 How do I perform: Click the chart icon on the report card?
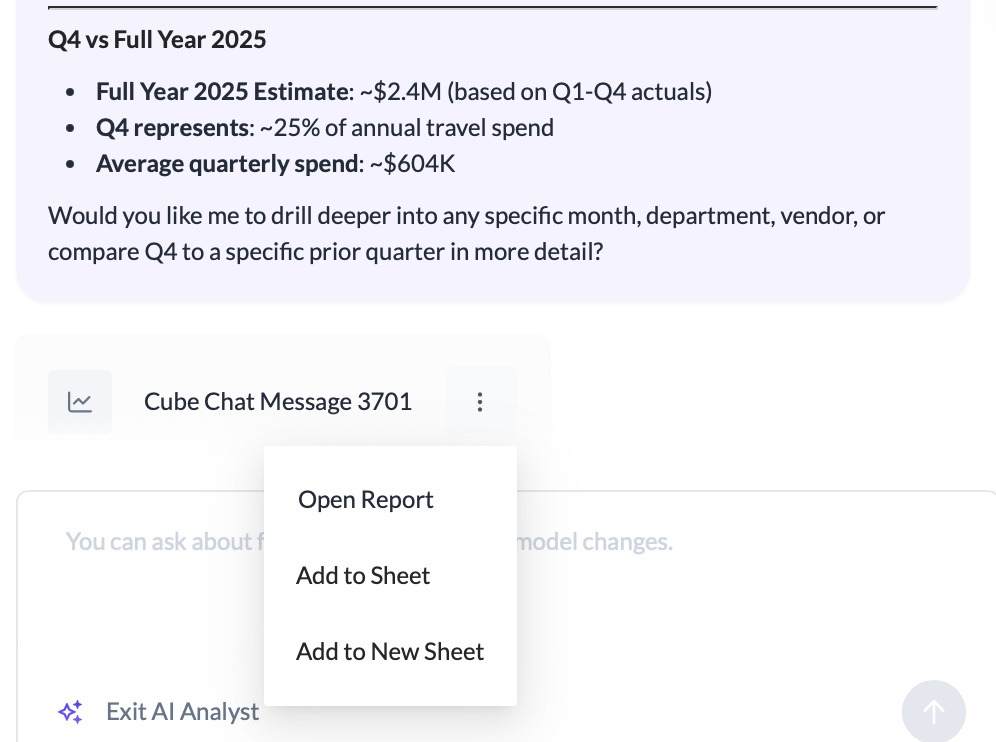[x=80, y=402]
